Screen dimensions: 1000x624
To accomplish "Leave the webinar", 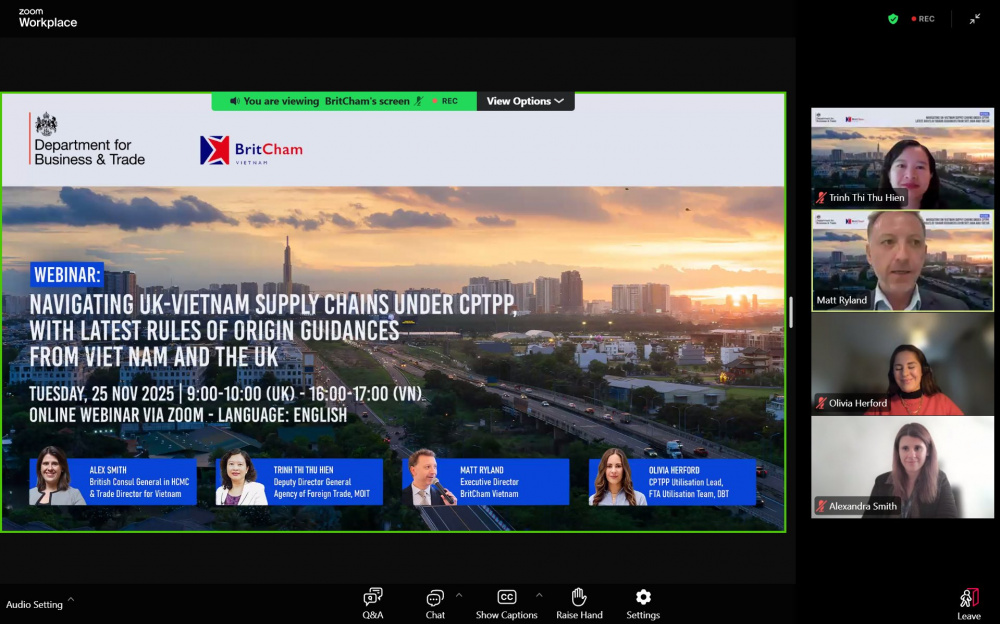I will coord(968,603).
